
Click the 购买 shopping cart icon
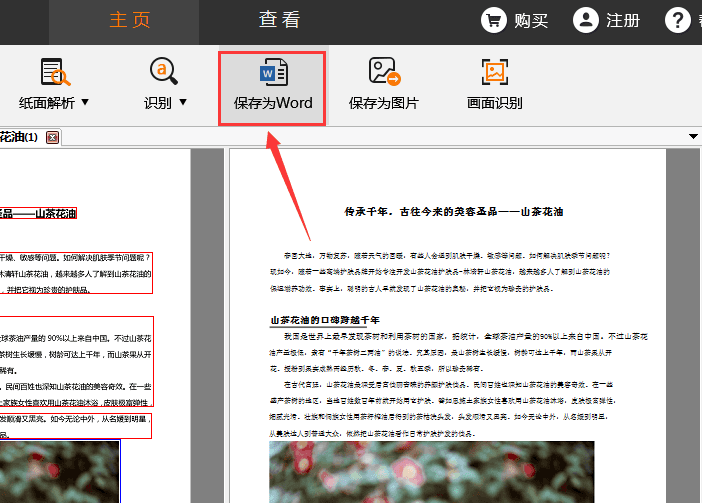pos(493,20)
